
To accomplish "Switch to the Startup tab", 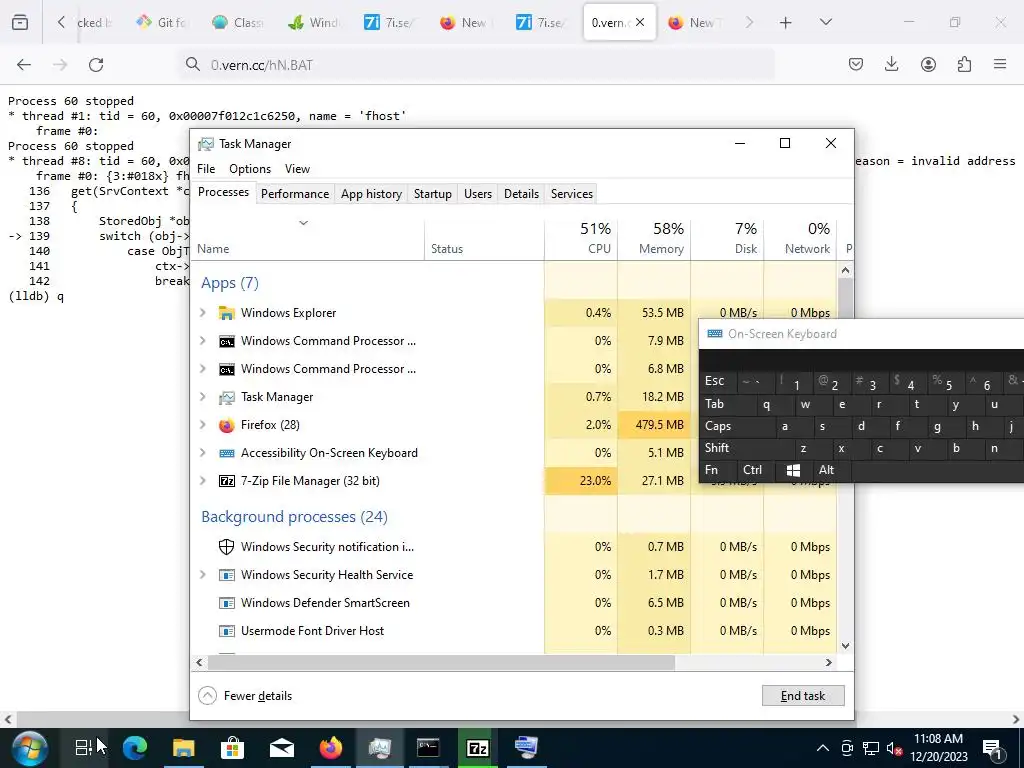I will click(432, 194).
